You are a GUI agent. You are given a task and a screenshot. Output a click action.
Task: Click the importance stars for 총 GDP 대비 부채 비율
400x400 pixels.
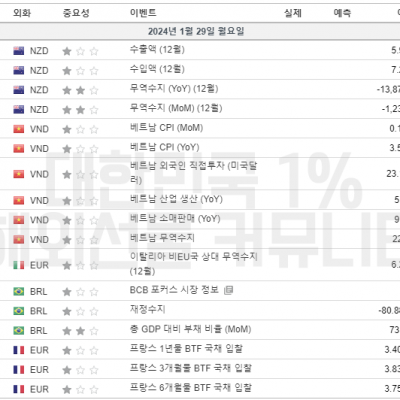tap(80, 331)
